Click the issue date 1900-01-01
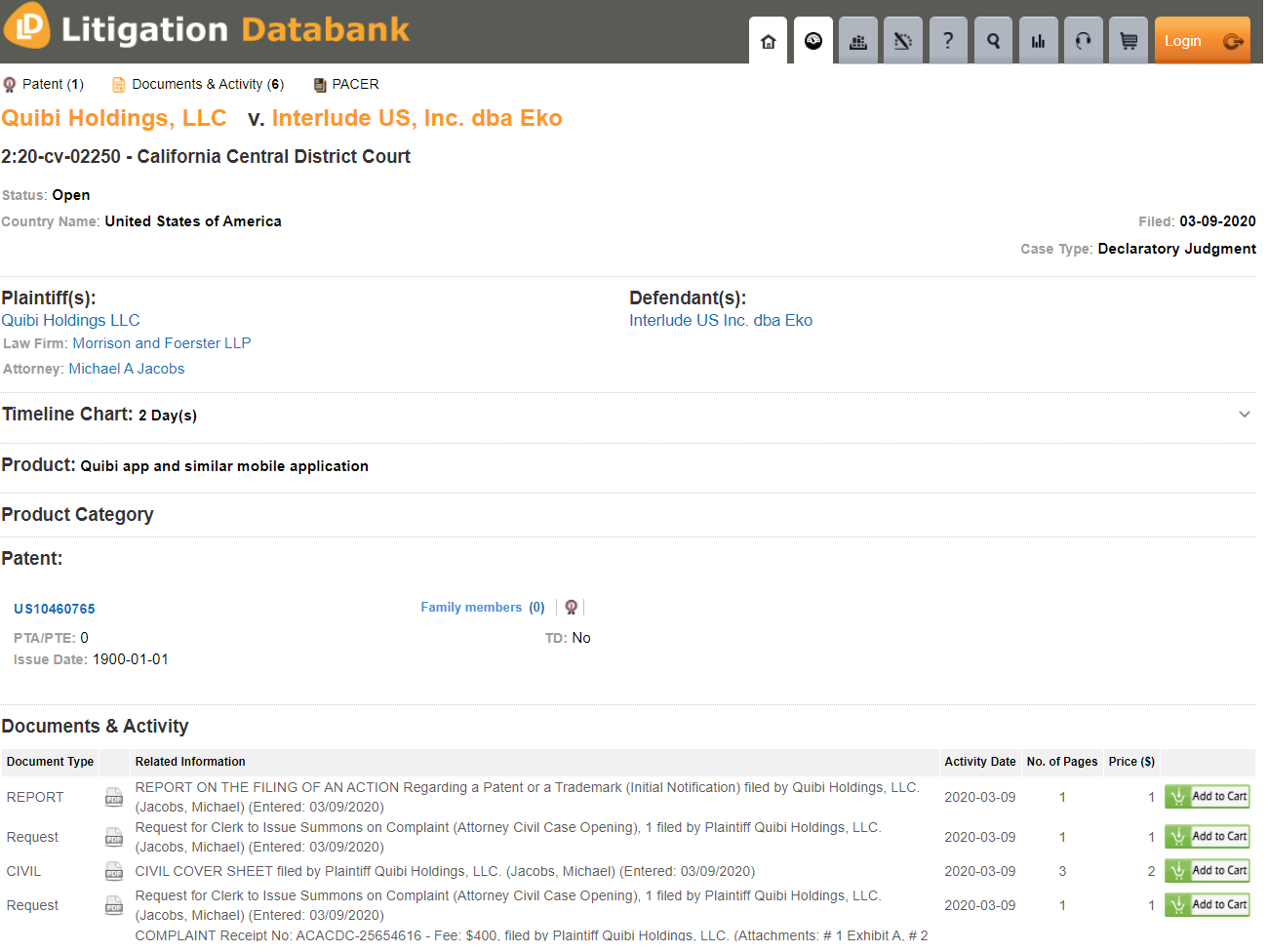The width and height of the screenshot is (1268, 952). (x=130, y=659)
